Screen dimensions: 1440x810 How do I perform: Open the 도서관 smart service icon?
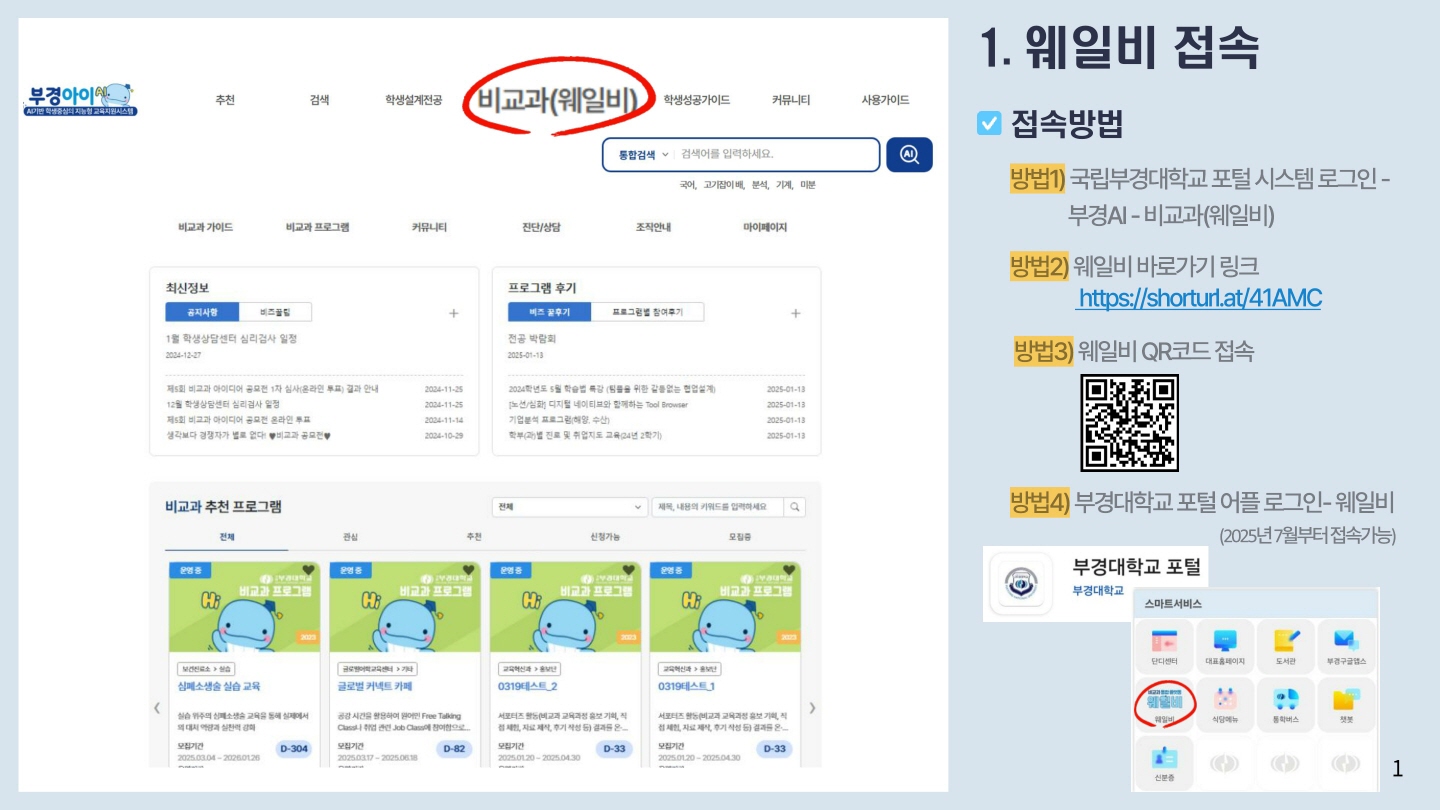coord(1285,646)
